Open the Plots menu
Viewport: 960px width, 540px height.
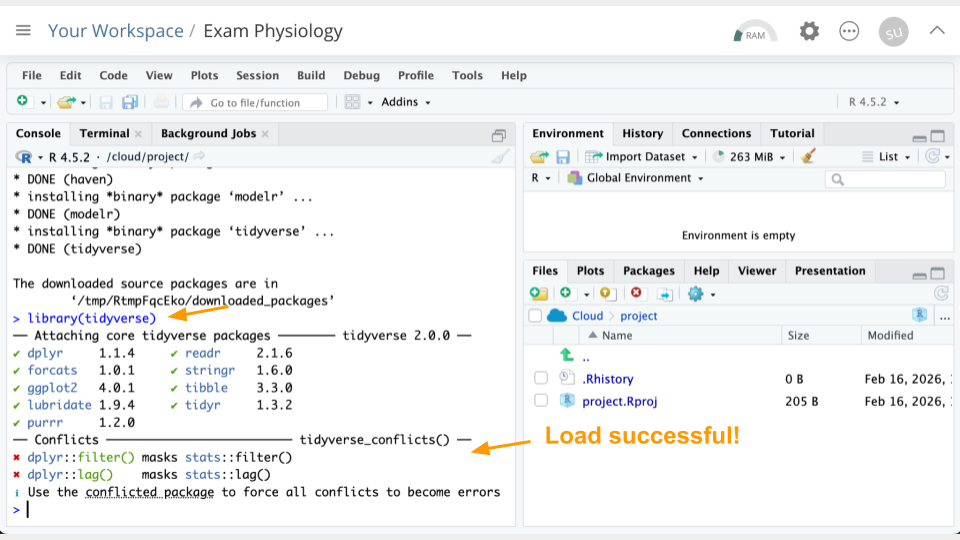(204, 75)
